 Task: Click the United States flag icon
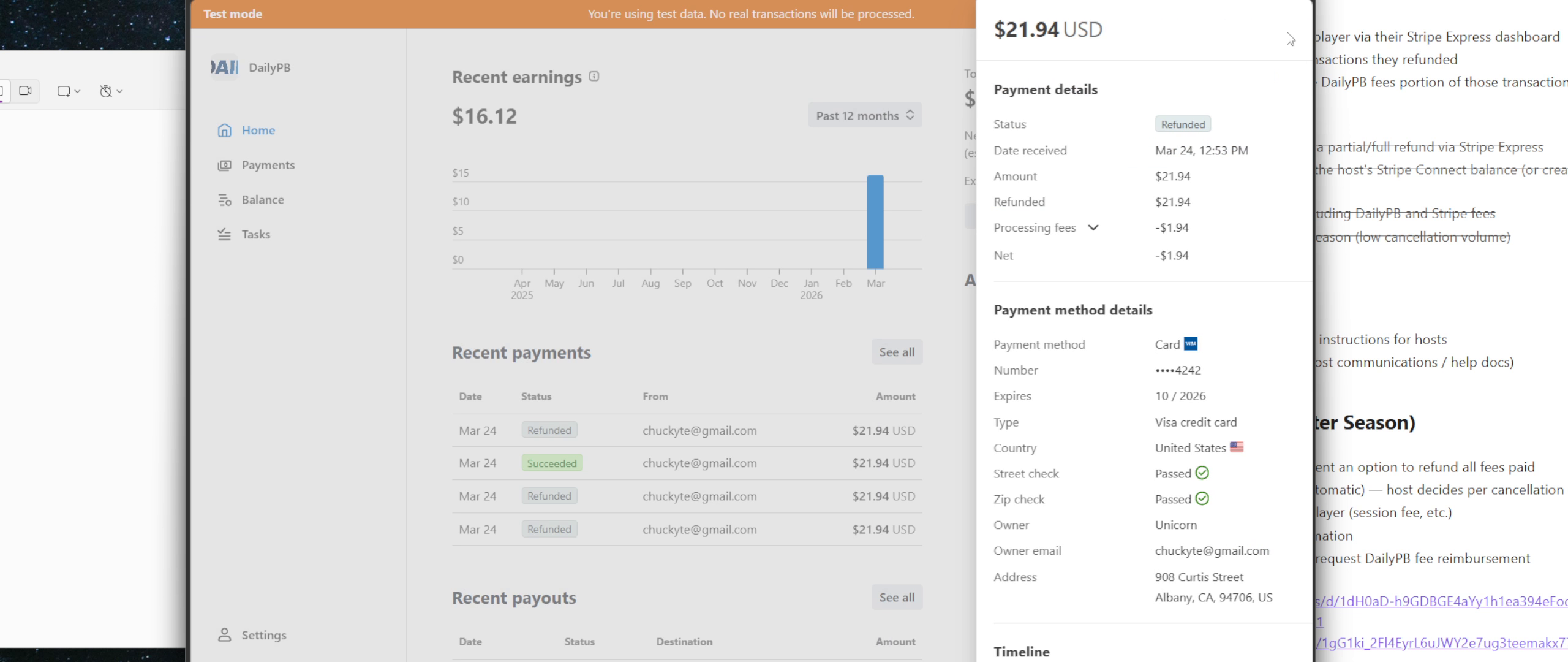pyautogui.click(x=1237, y=447)
